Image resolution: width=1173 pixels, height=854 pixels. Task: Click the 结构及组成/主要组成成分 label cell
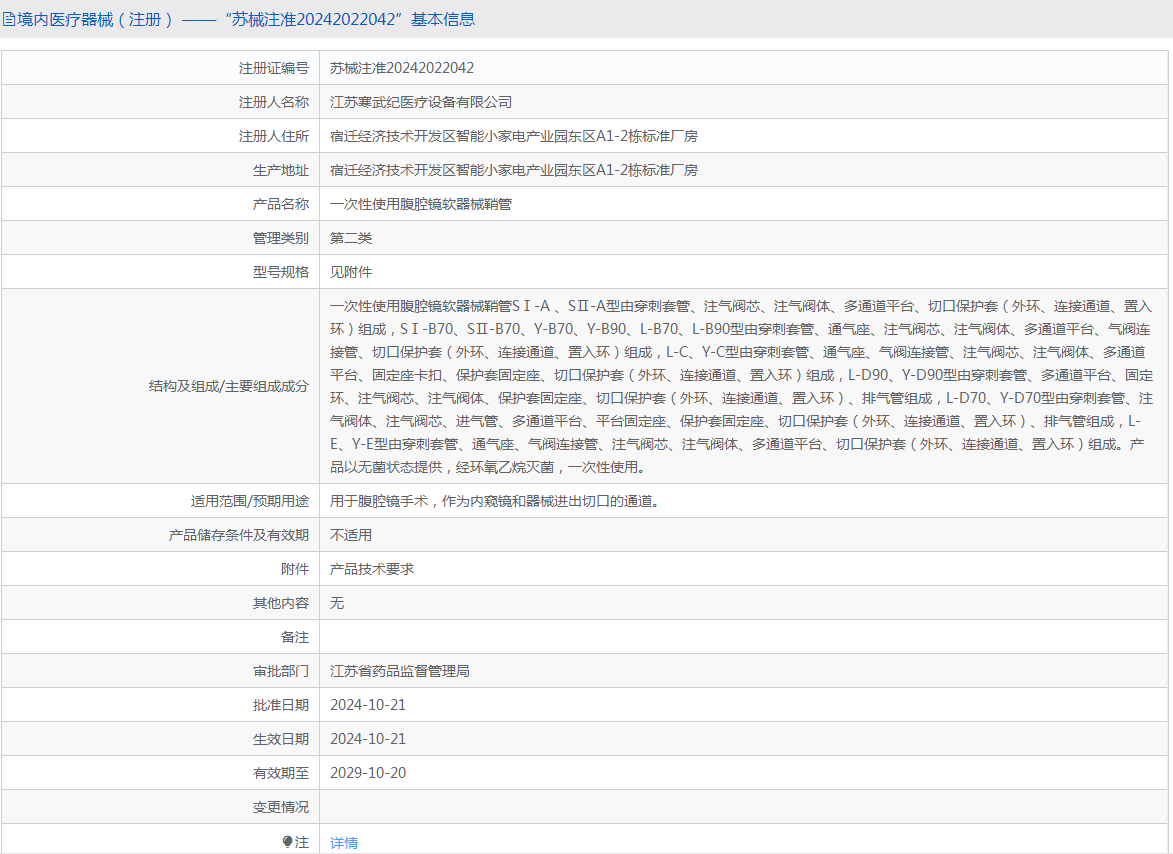(228, 386)
